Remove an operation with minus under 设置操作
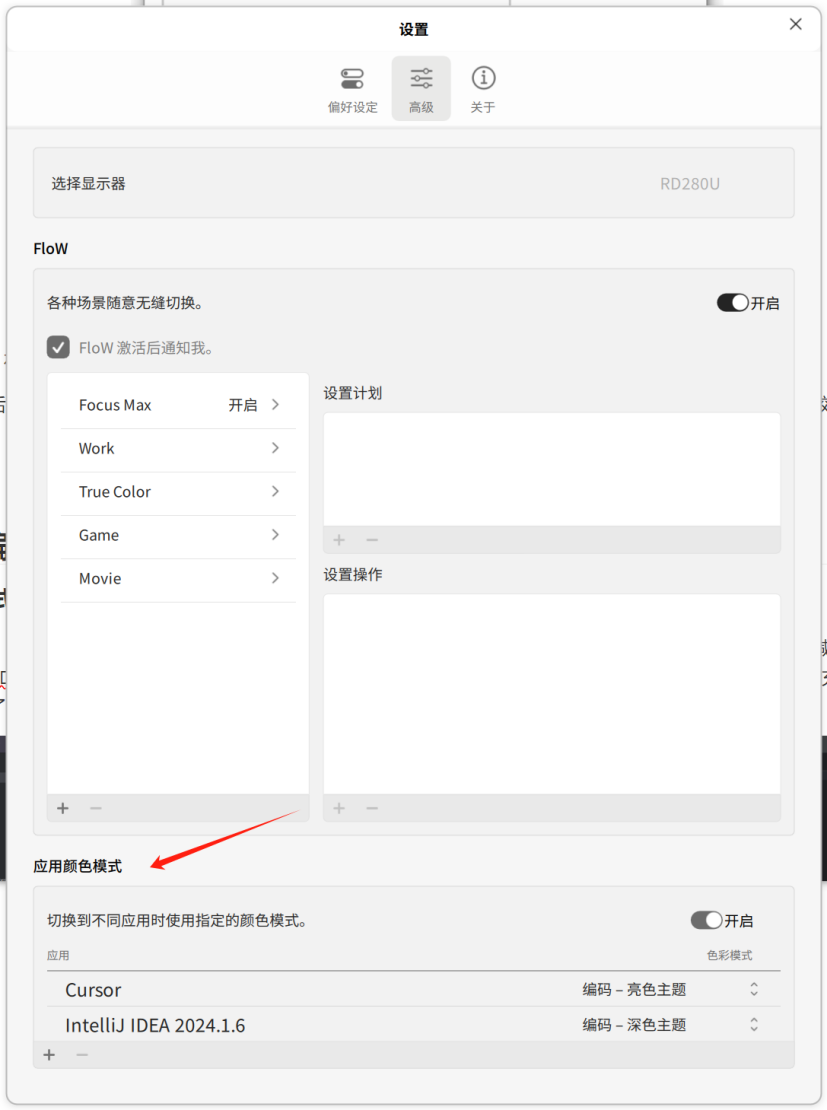 (x=371, y=808)
